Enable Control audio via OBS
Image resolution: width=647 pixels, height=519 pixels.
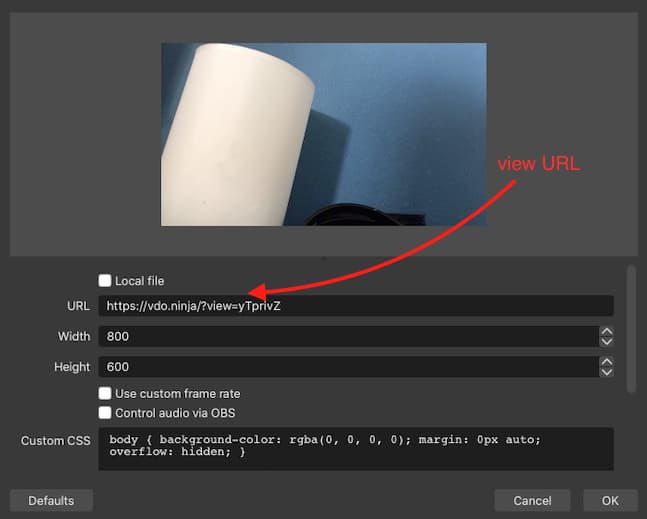105,413
